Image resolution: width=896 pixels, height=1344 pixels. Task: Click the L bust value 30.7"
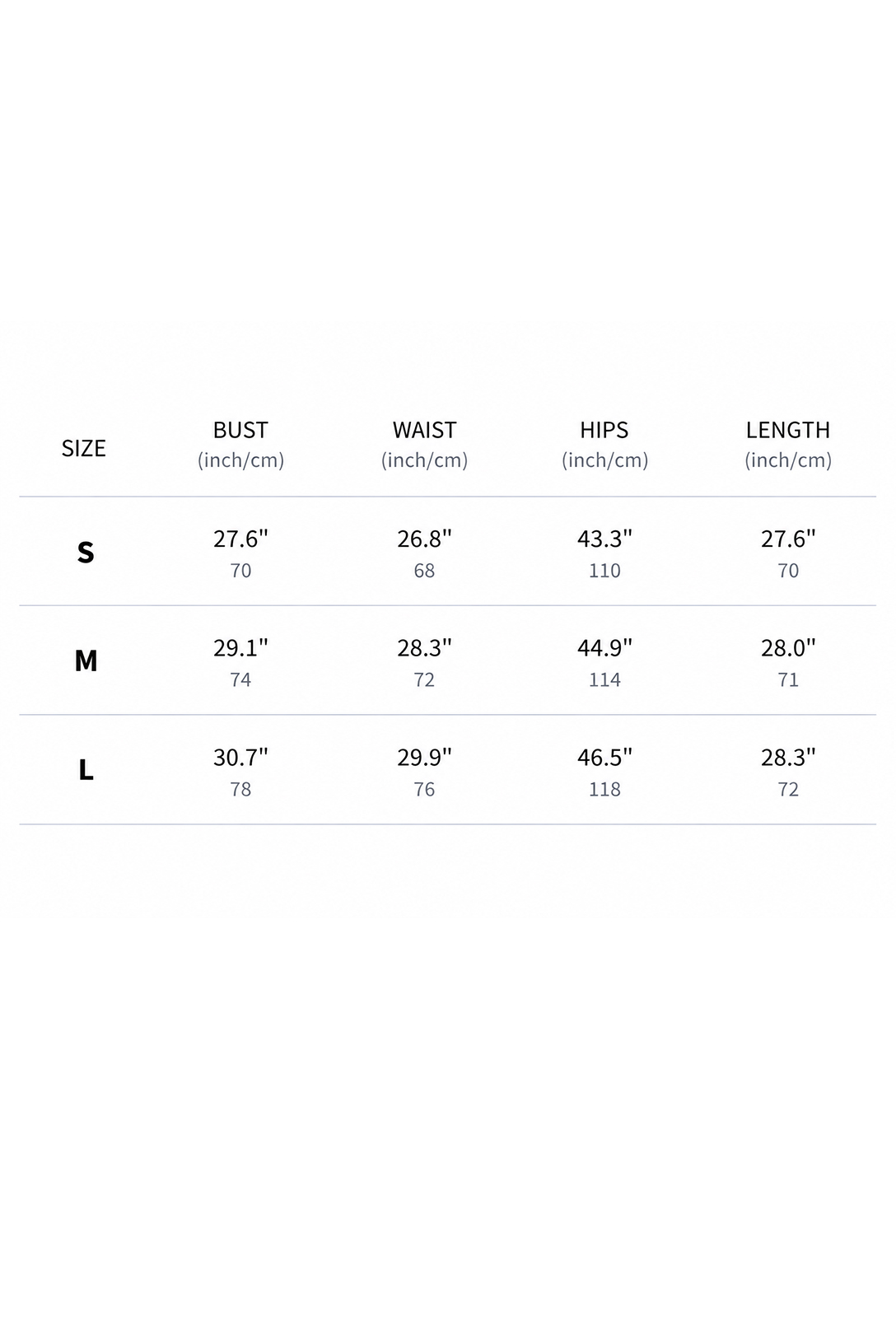click(x=240, y=757)
